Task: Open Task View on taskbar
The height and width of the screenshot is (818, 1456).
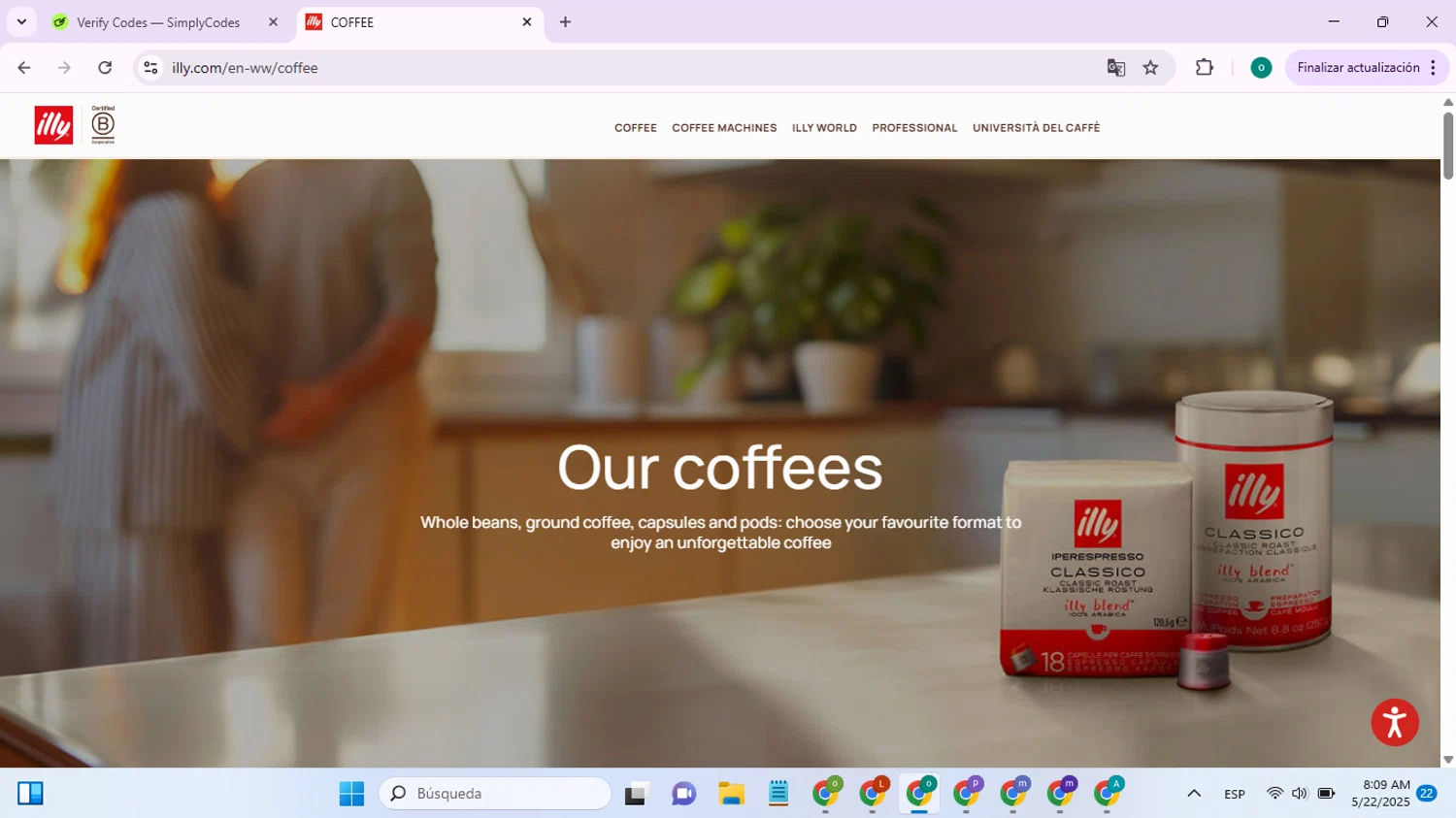Action: click(636, 794)
